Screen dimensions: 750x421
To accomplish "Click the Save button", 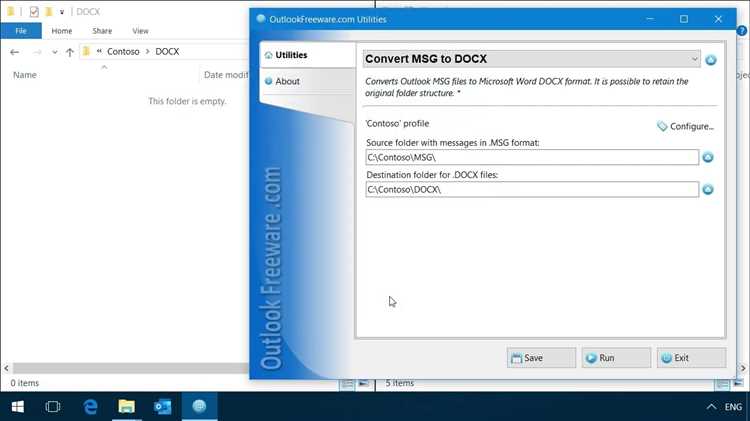I will click(541, 358).
